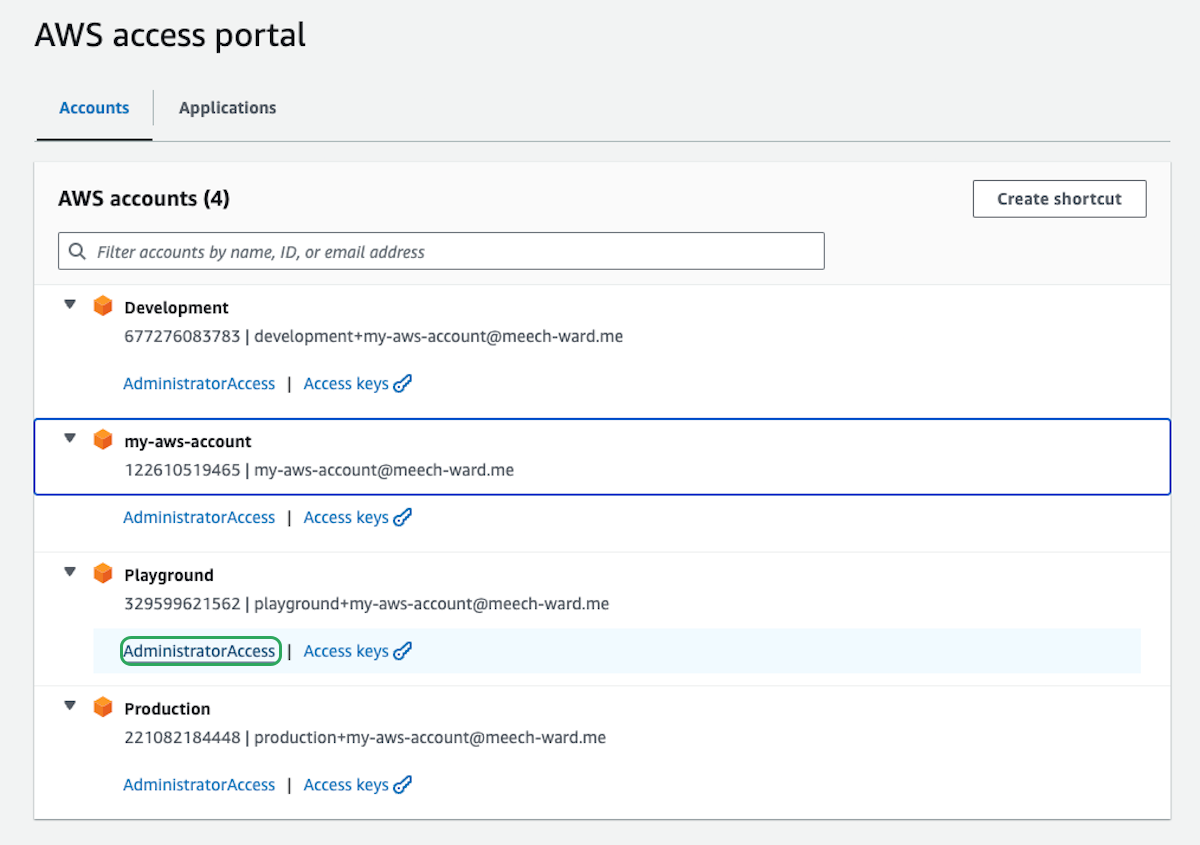
Task: Click the my-aws-account ID 122610519465 line
Action: tap(319, 470)
